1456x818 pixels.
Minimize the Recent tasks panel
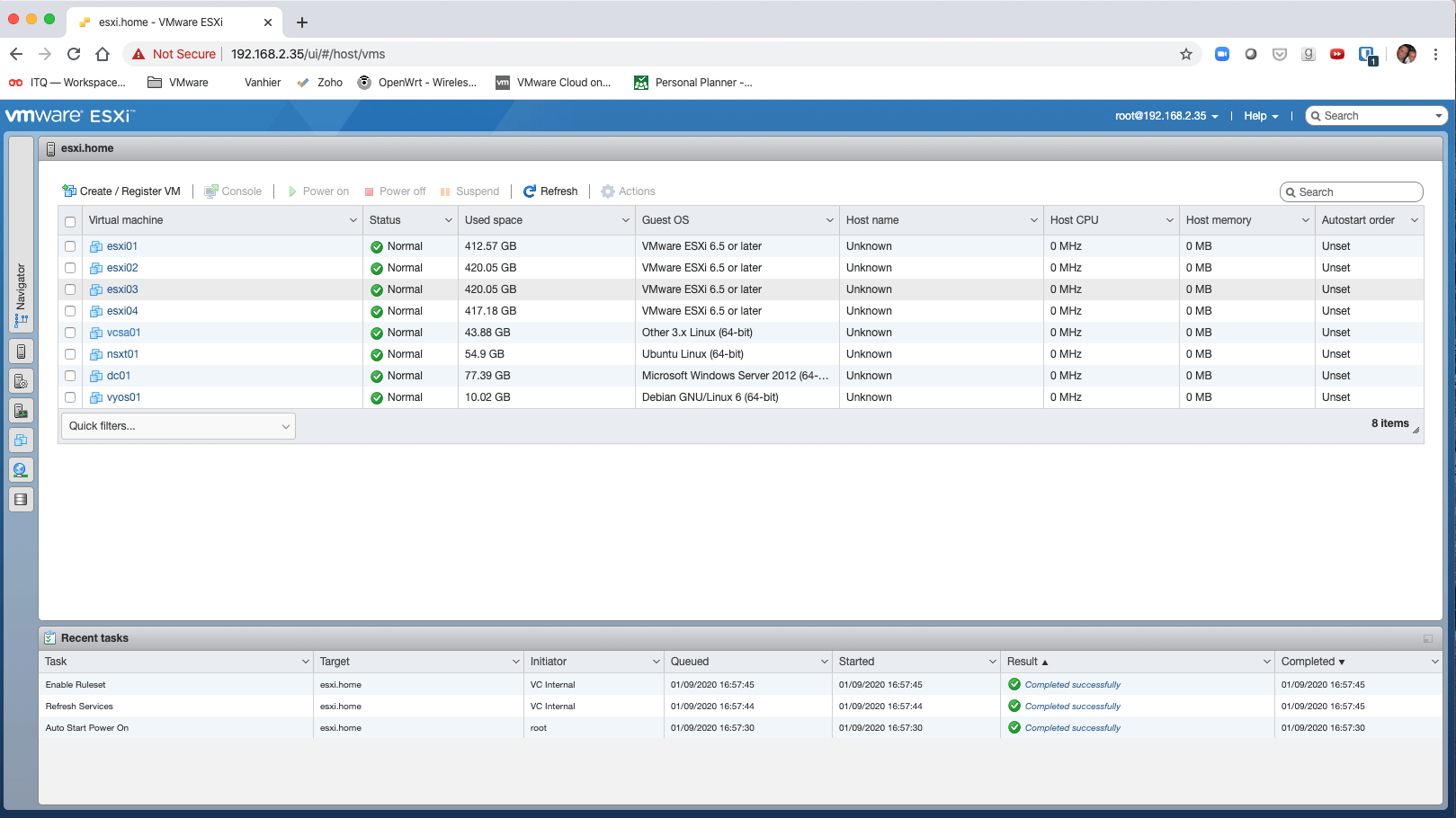(x=1427, y=638)
